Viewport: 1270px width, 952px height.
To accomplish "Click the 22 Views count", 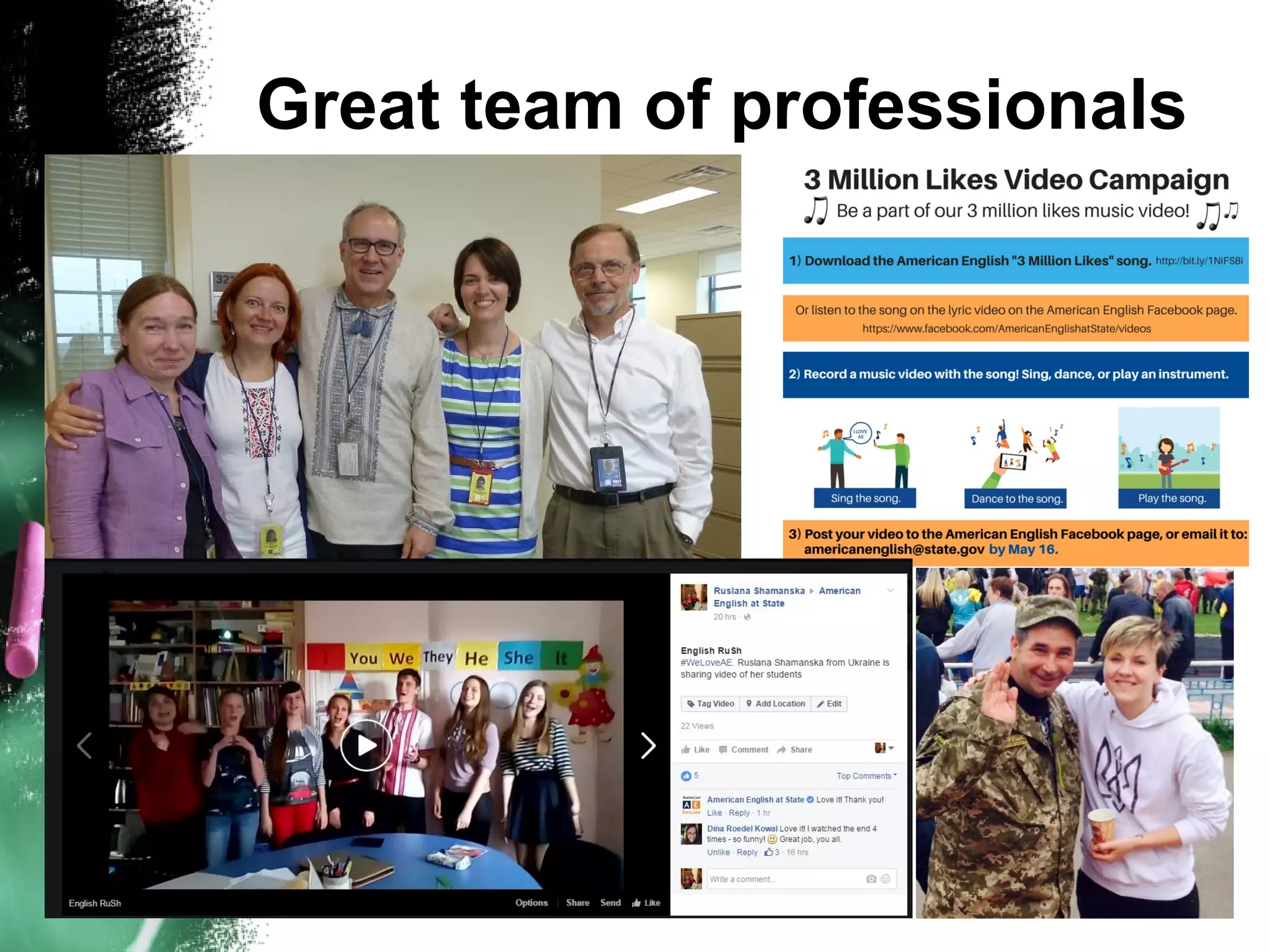I will (x=697, y=726).
